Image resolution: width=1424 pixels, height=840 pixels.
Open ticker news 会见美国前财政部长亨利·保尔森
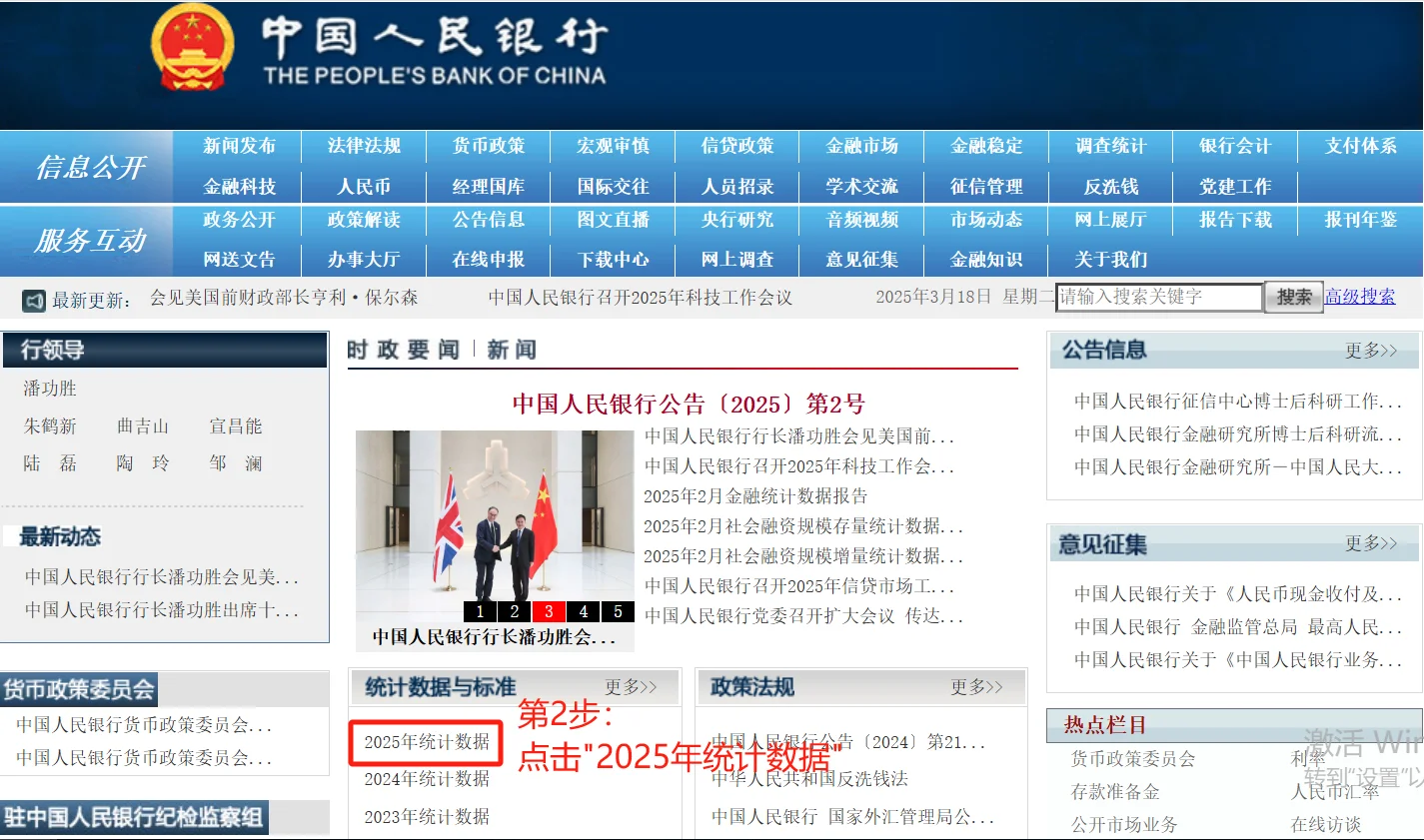284,298
